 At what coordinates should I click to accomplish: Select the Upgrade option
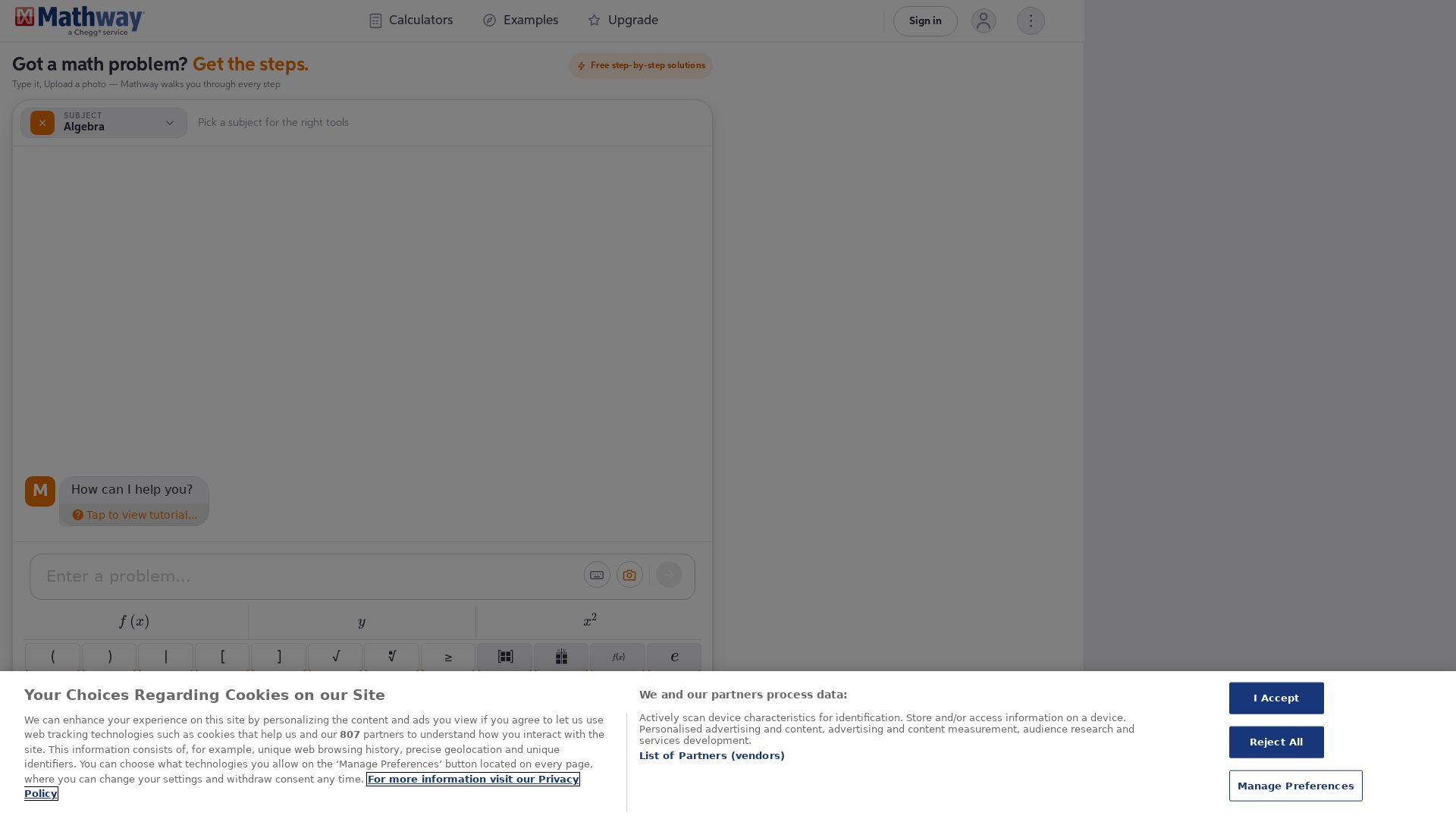click(x=623, y=20)
